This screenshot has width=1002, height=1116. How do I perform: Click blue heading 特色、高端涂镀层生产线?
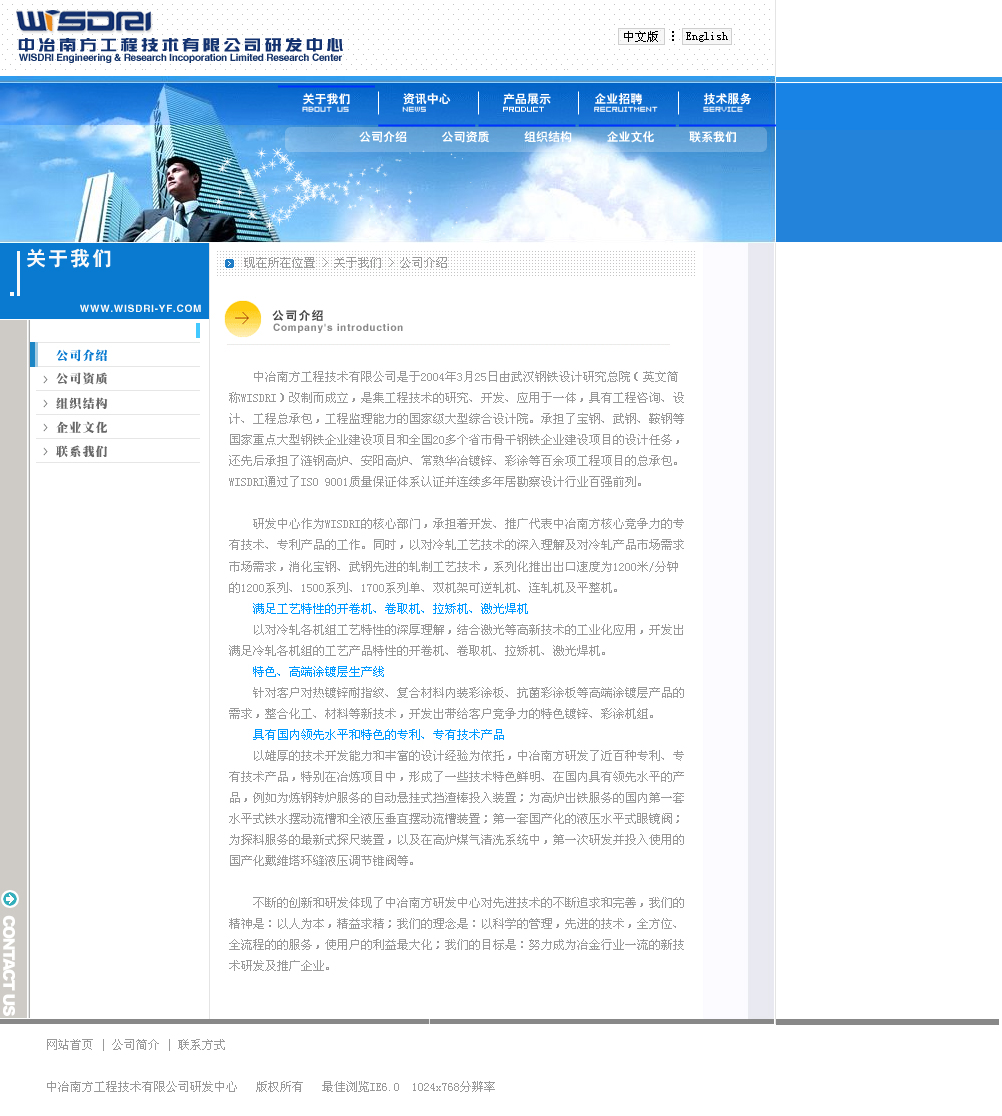318,672
